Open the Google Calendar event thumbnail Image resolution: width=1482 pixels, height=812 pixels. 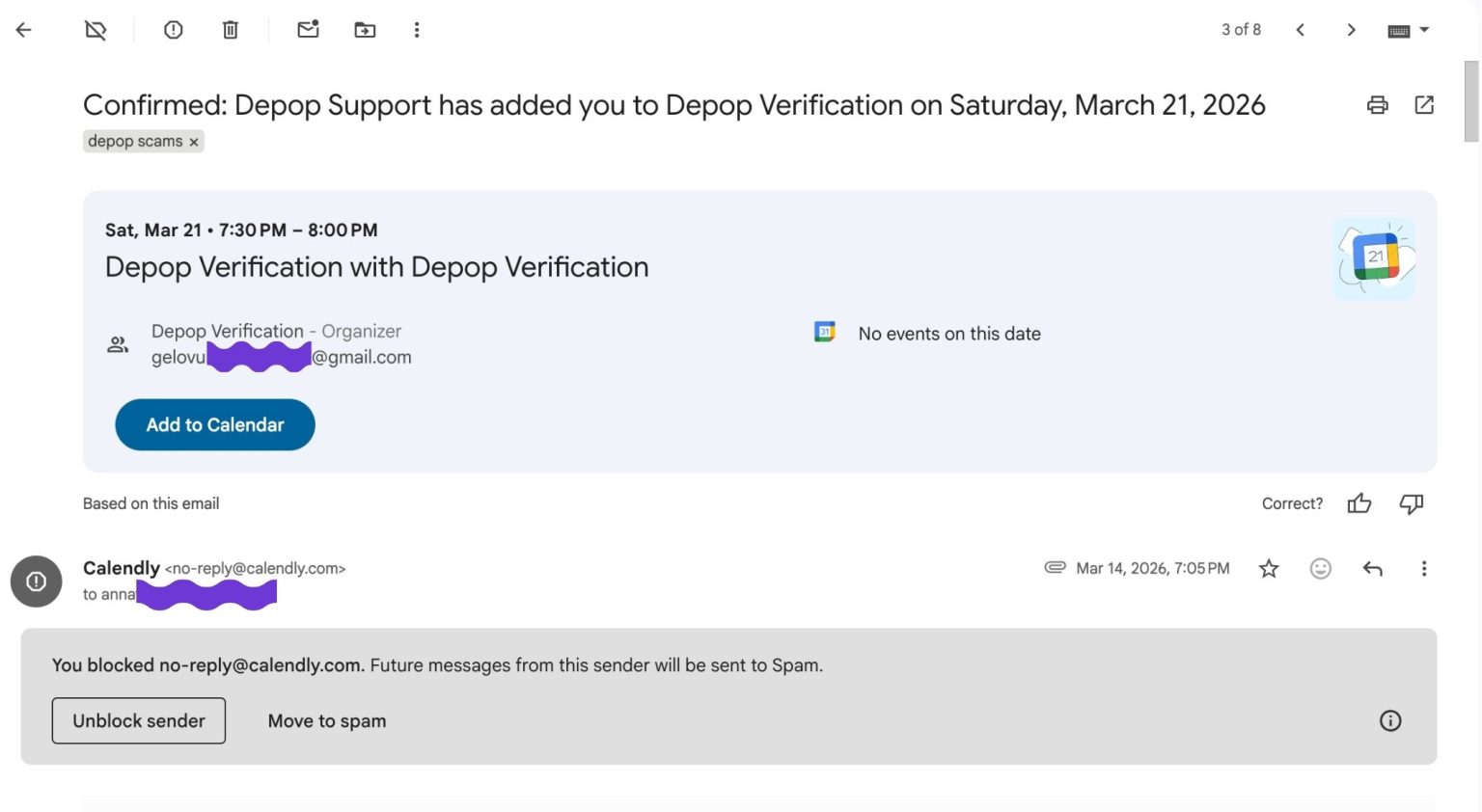(x=1374, y=257)
